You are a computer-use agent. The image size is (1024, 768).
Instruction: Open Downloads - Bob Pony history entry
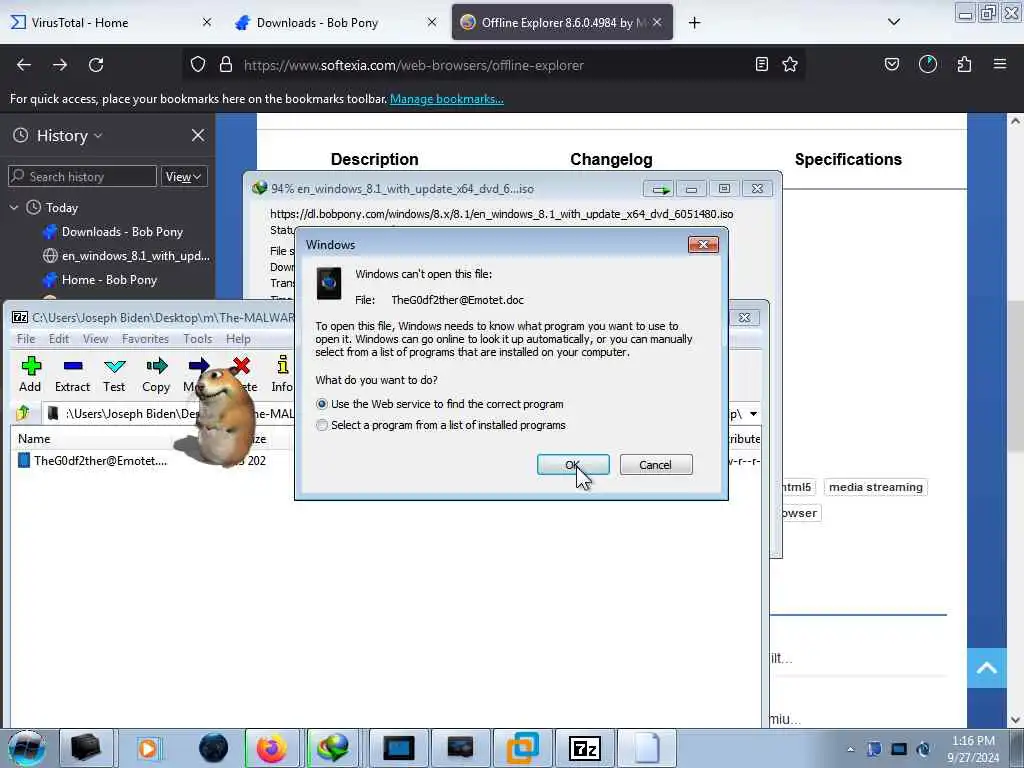(122, 232)
